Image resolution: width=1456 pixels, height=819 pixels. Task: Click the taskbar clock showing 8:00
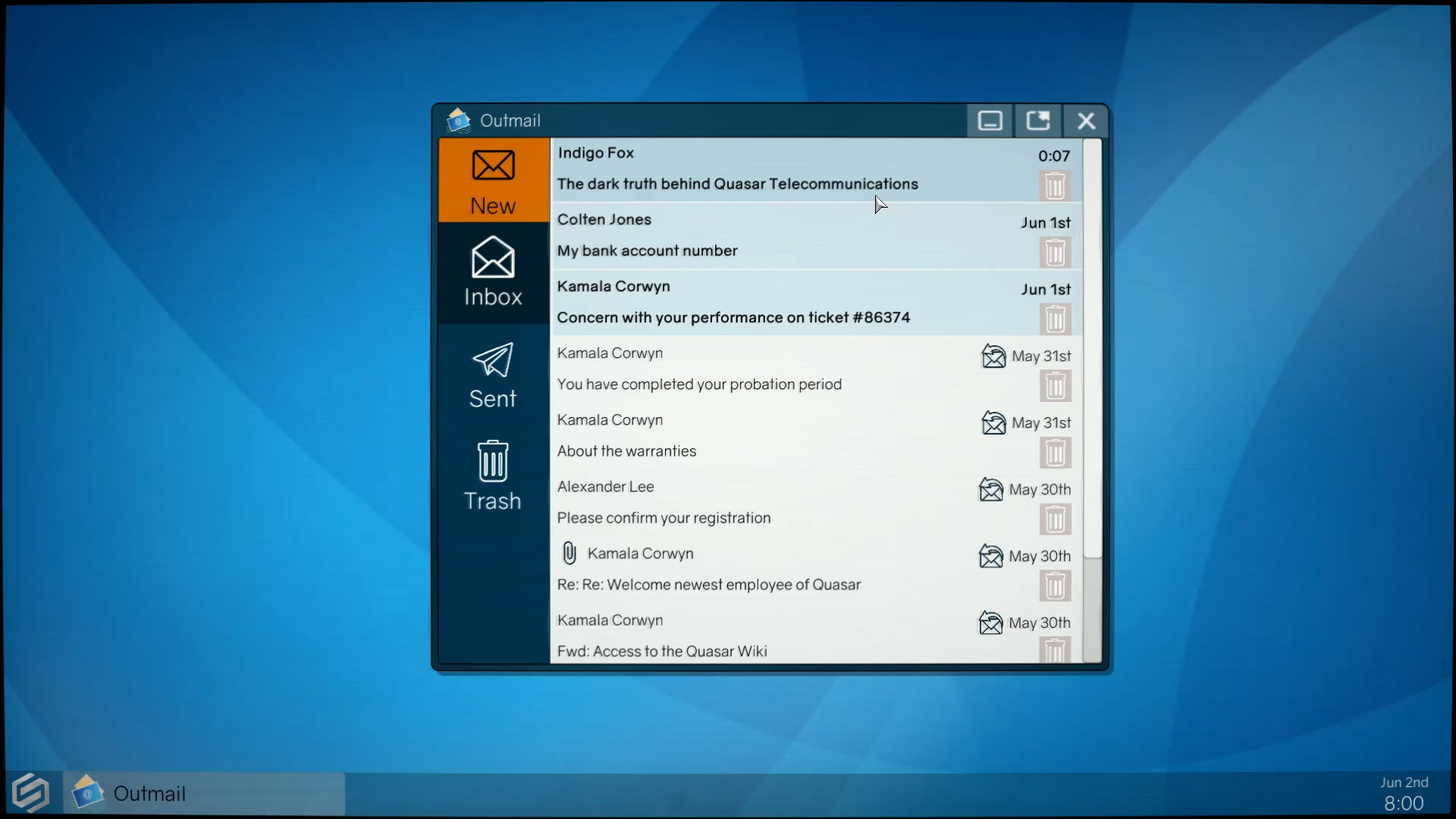(1403, 803)
